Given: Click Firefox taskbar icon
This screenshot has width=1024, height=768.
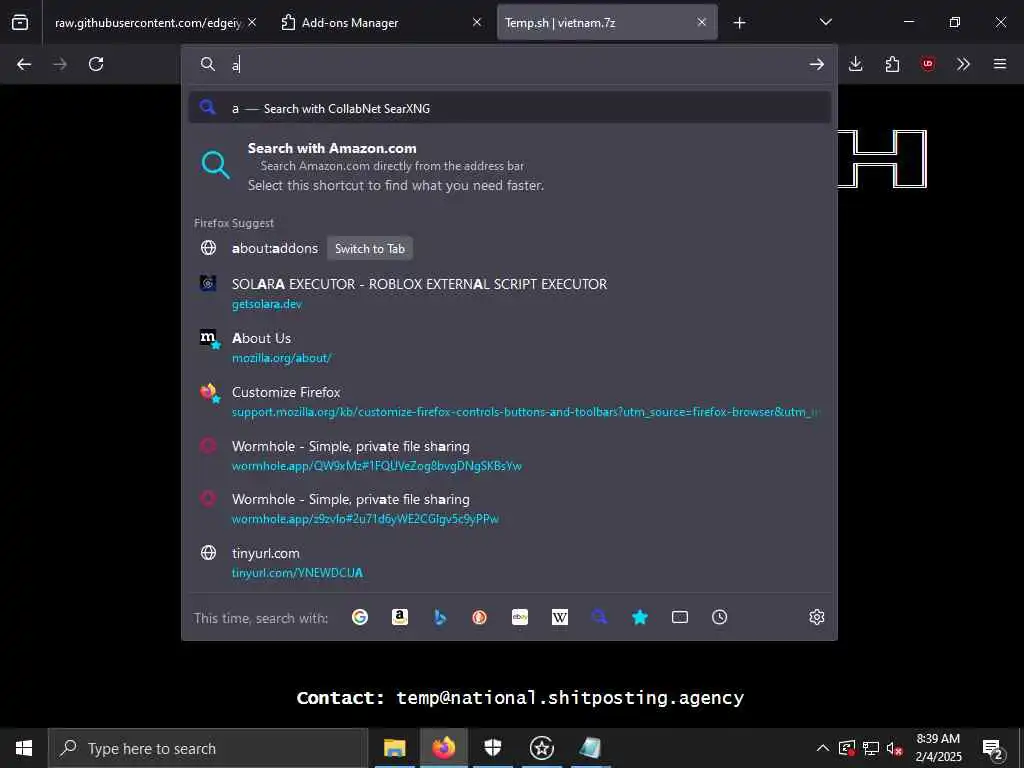Looking at the screenshot, I should (443, 748).
